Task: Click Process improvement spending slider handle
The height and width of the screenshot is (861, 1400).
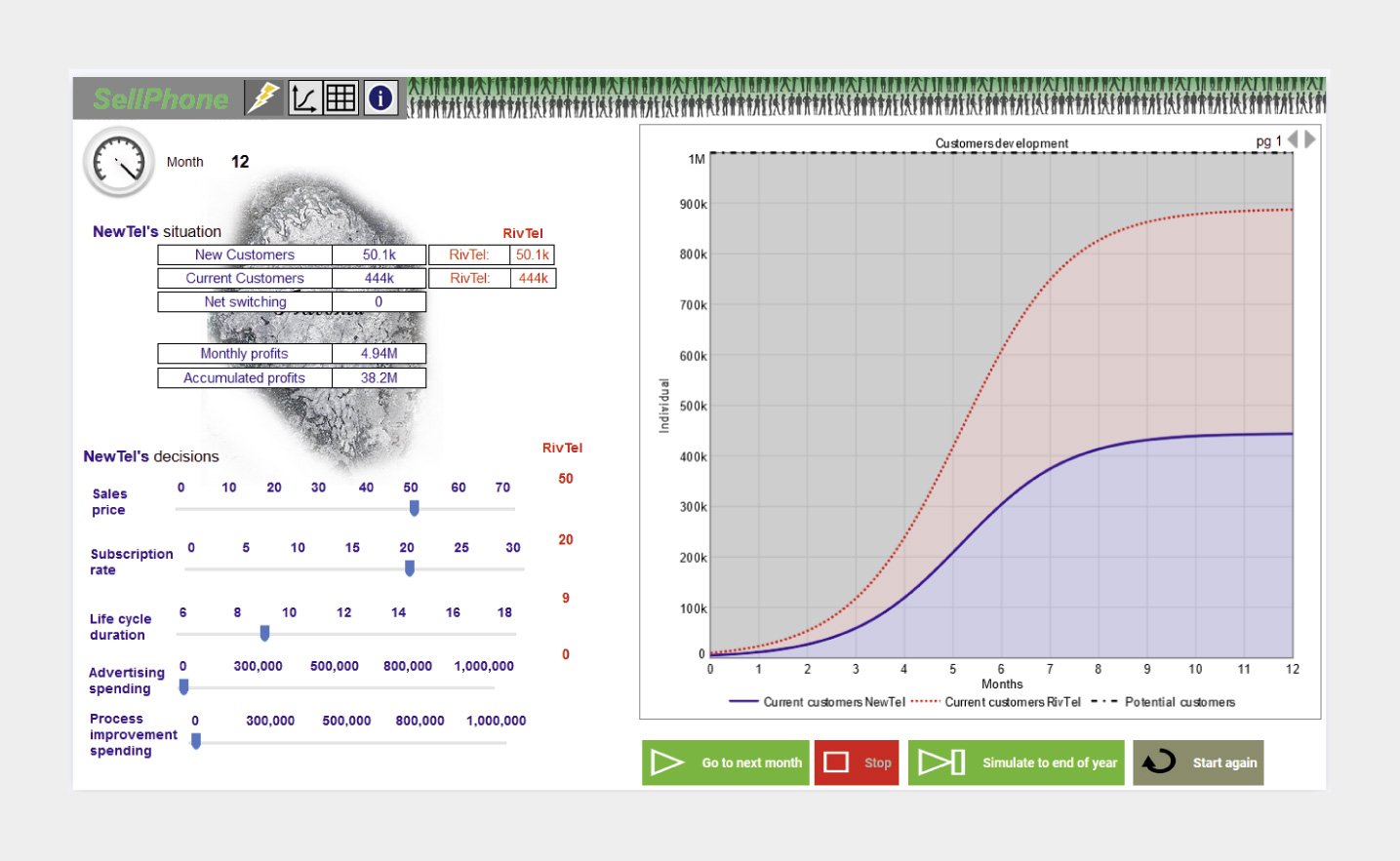Action: coord(196,742)
